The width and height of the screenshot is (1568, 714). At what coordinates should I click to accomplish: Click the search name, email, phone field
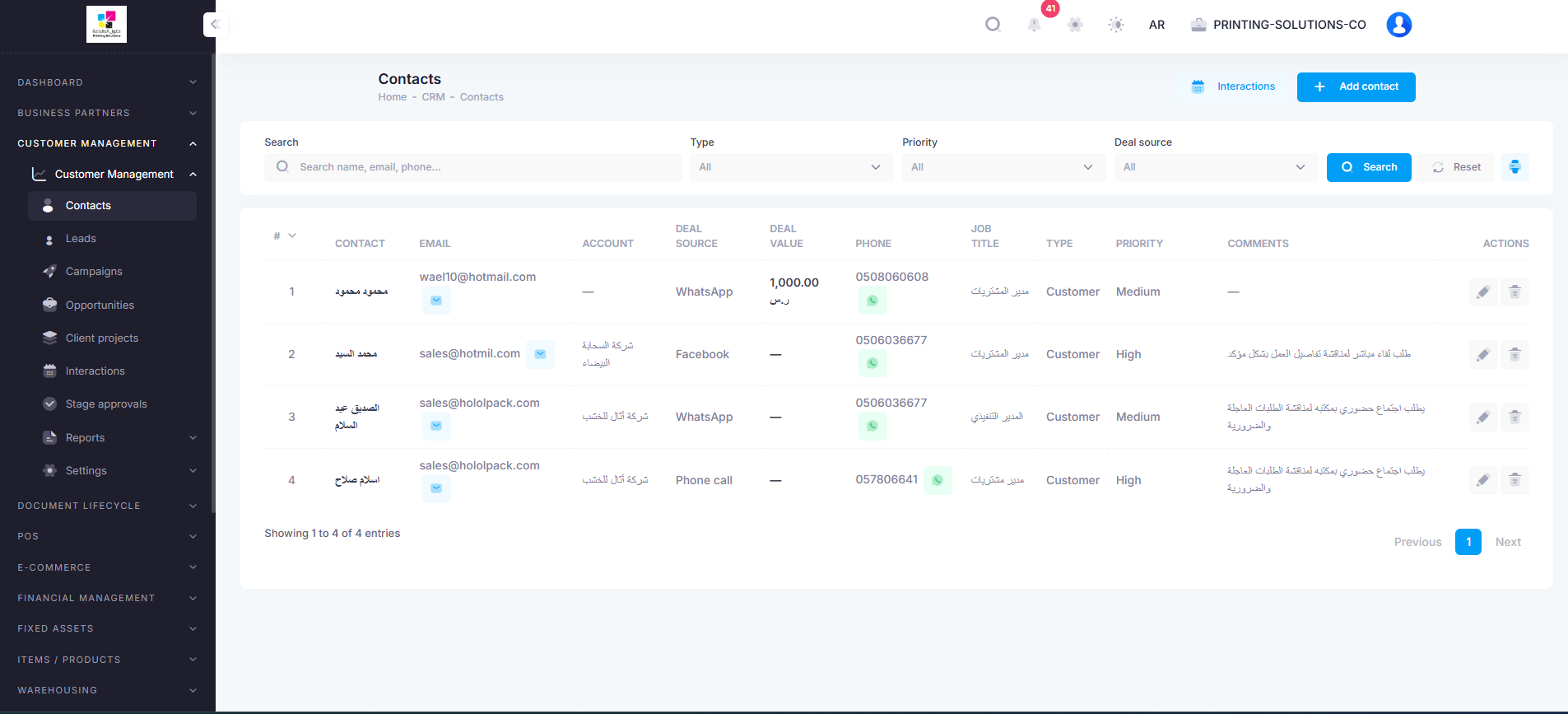click(x=473, y=167)
